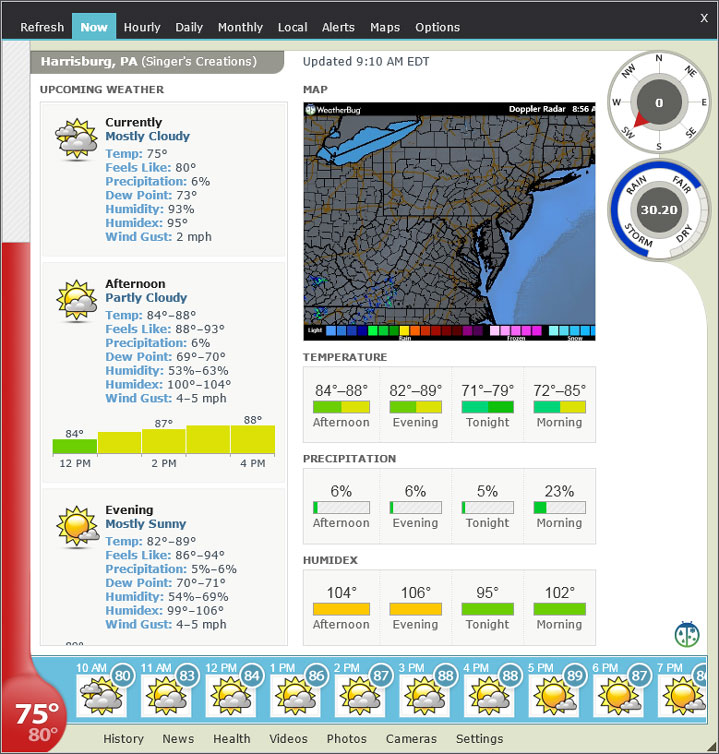
Task: Select the 5 PM hourly forecast icon
Action: click(553, 695)
